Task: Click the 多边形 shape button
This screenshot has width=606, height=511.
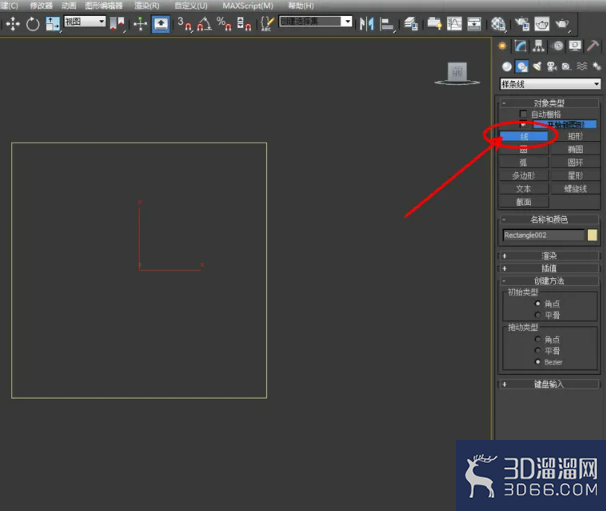Action: click(x=524, y=175)
